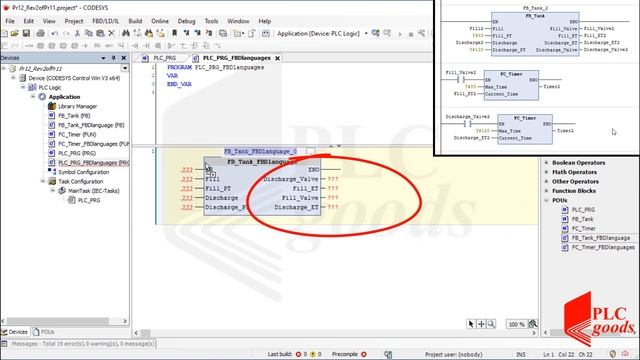Select the pan (cross-arrows) tool in the editor
The width and height of the screenshot is (640, 360).
pyautogui.click(x=481, y=324)
